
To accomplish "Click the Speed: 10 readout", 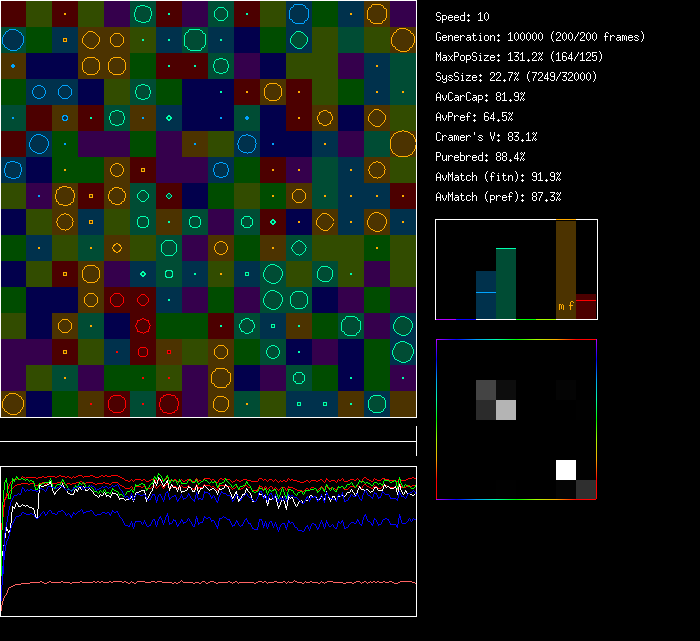I will tap(462, 17).
